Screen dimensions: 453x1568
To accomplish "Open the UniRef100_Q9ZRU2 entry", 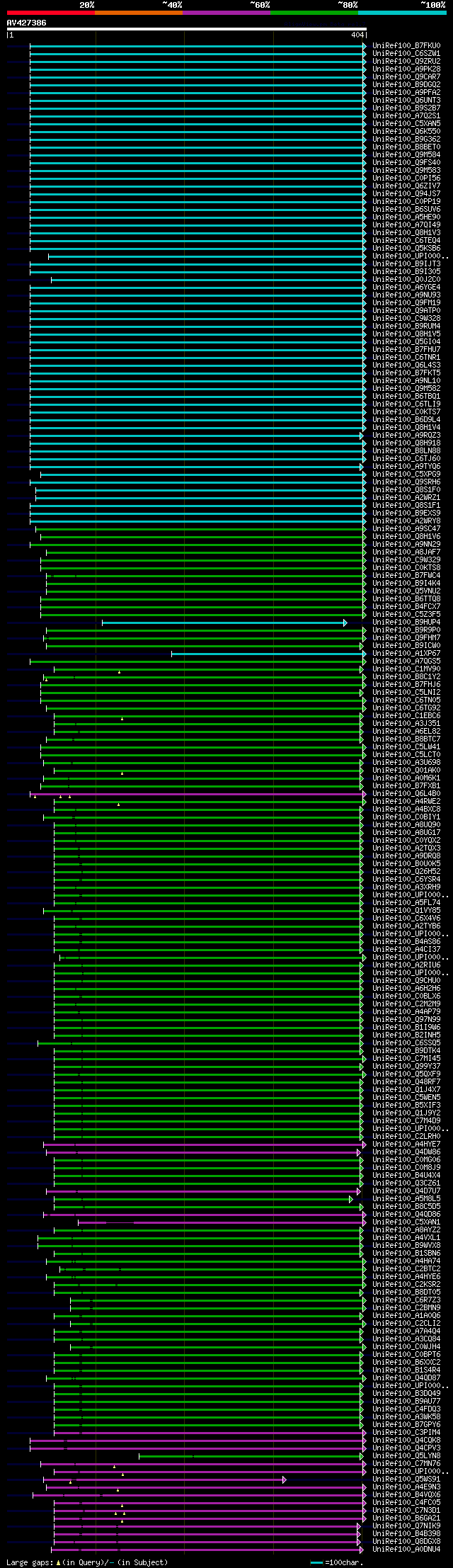I will click(x=406, y=62).
